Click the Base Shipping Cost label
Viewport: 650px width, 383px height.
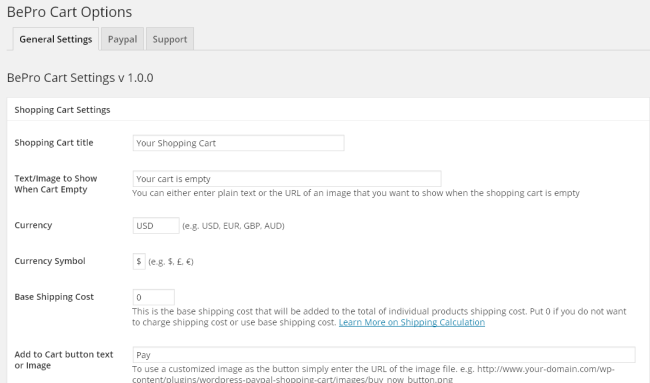click(54, 297)
